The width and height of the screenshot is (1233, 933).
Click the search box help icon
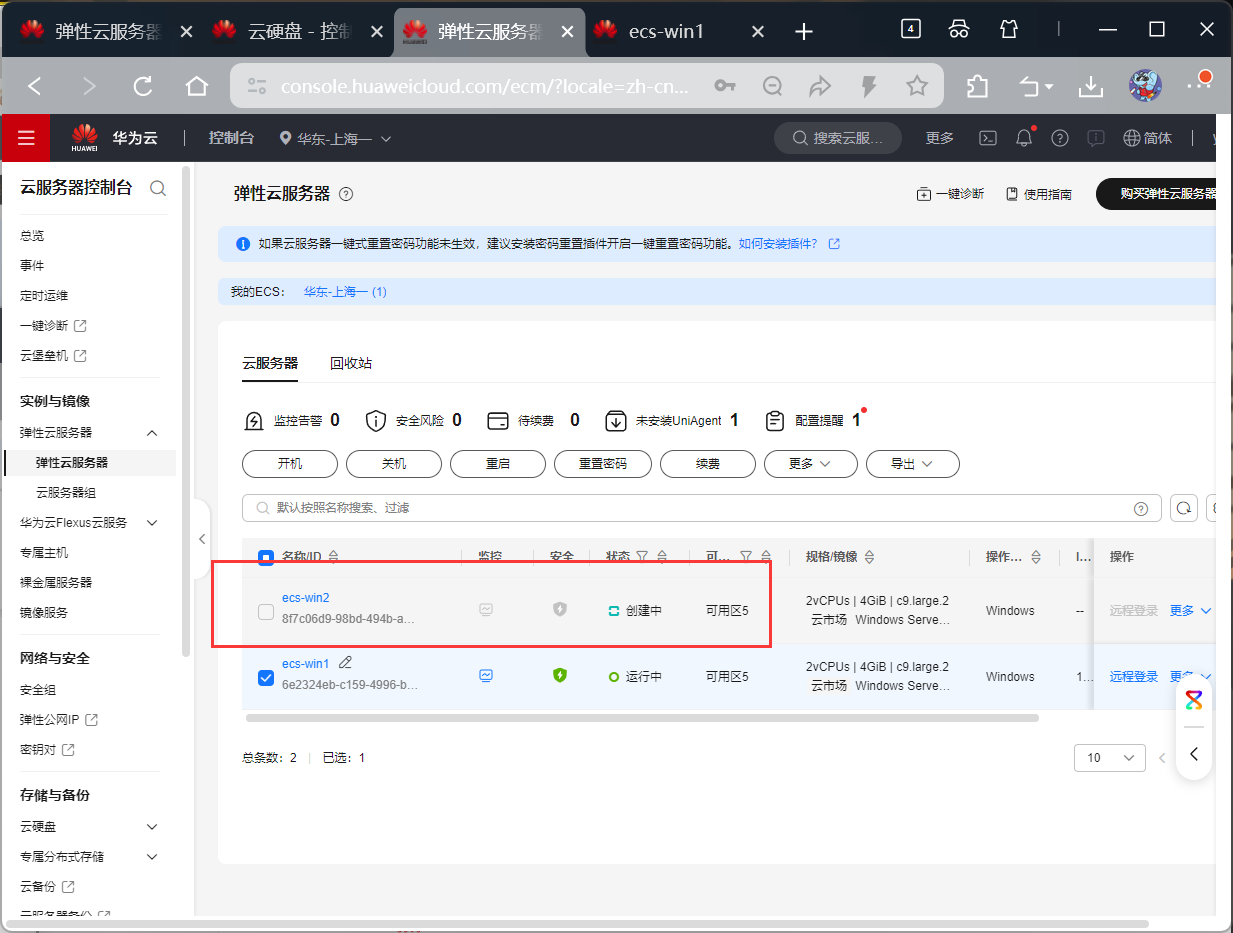pos(1141,508)
